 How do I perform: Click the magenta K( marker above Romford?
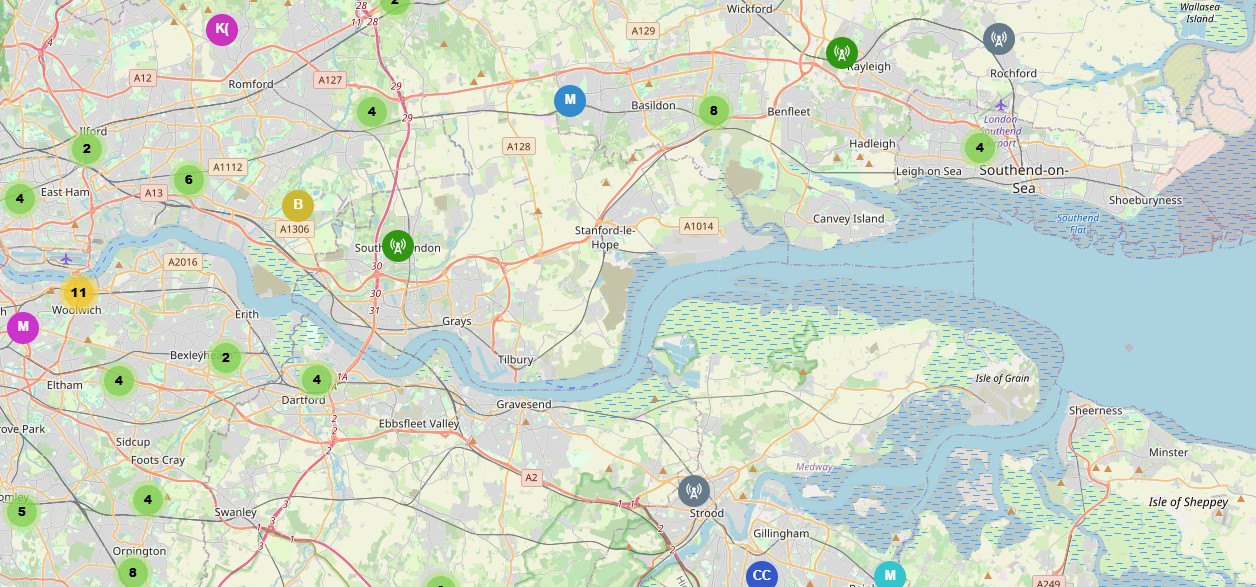(222, 30)
